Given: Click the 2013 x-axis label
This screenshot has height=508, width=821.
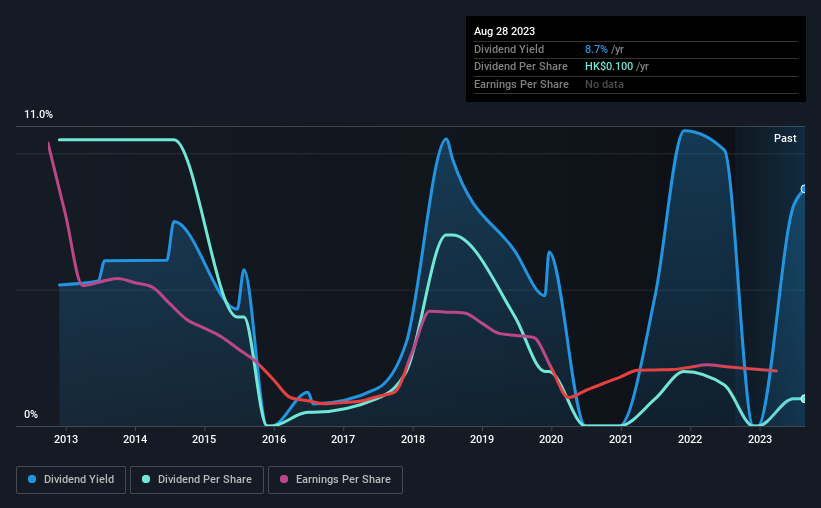Looking at the screenshot, I should point(66,439).
